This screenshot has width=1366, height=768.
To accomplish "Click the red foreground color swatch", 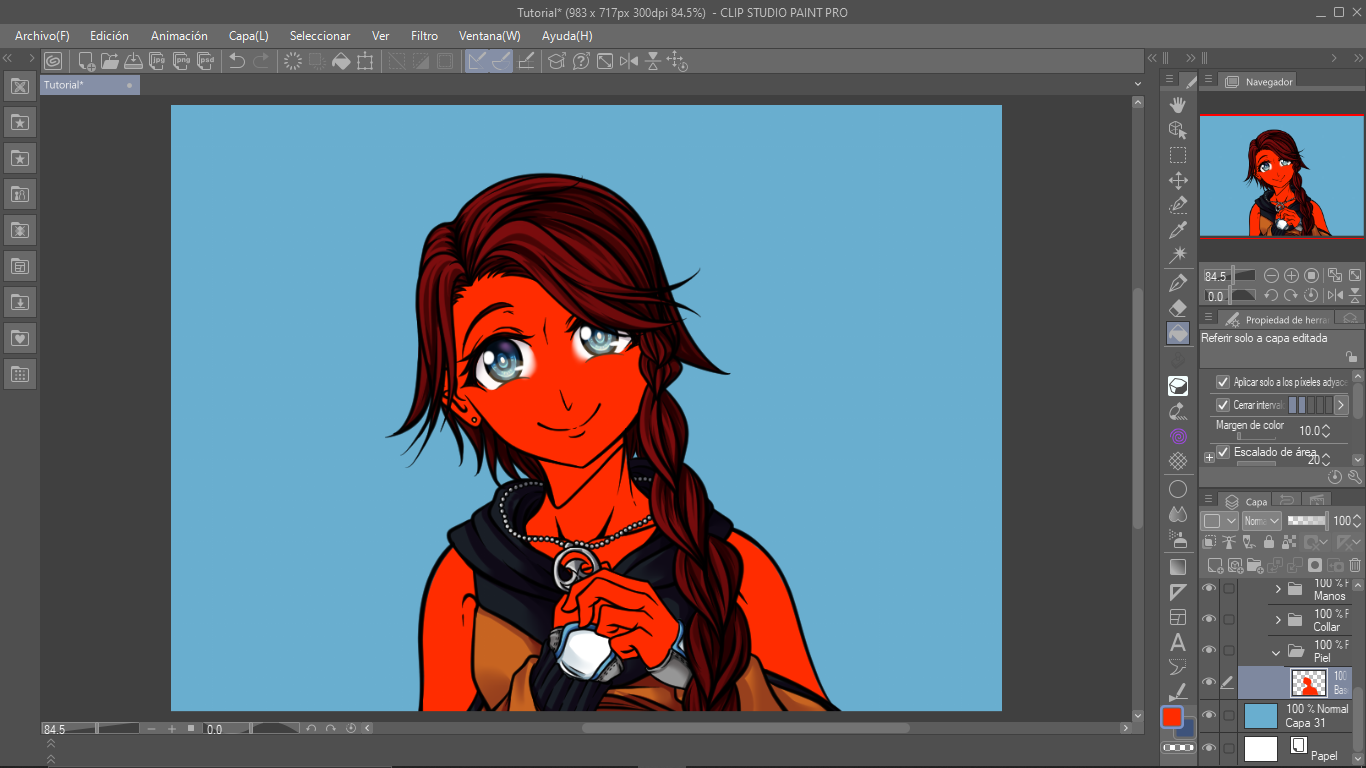I will [x=1172, y=717].
